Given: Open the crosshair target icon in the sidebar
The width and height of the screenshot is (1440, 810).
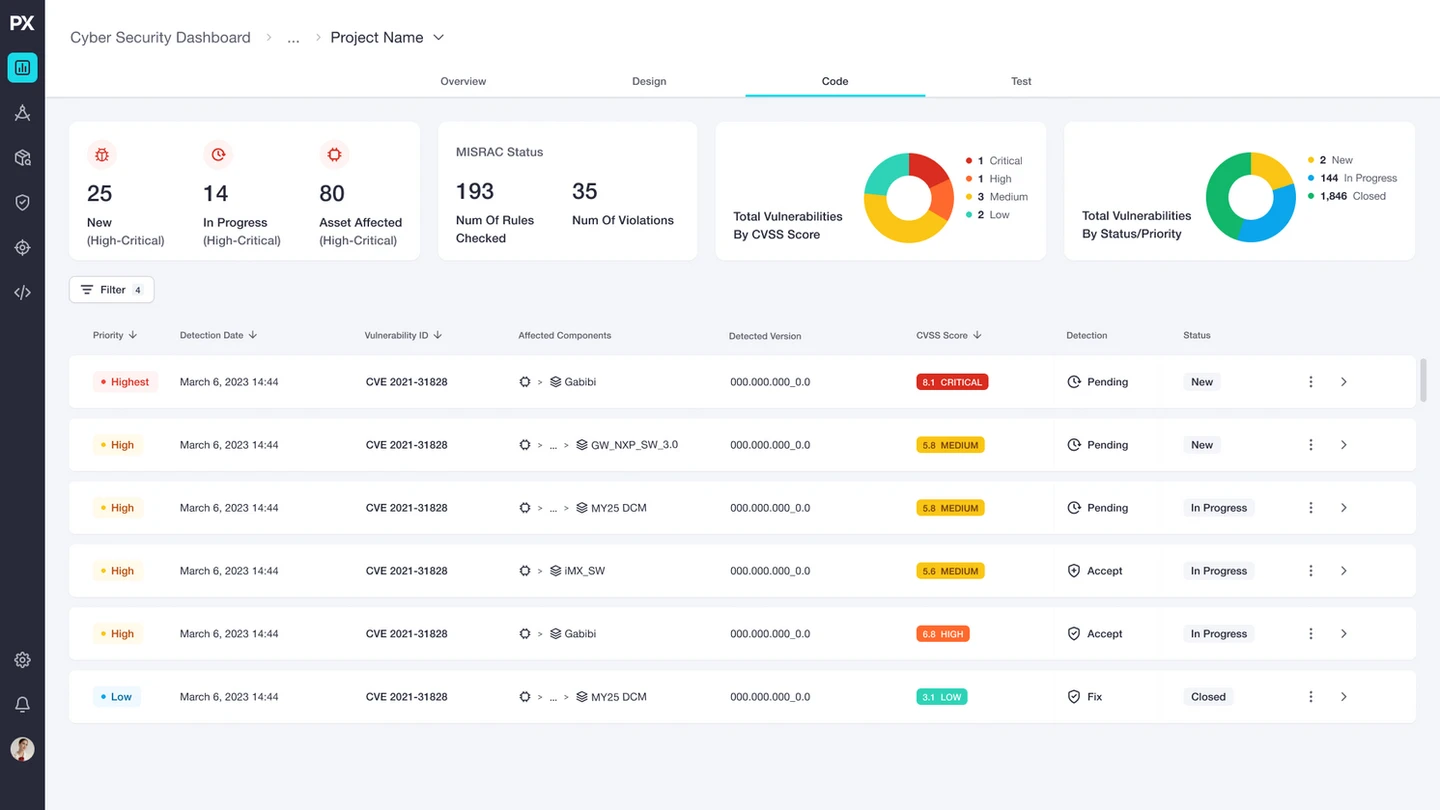Looking at the screenshot, I should (x=22, y=248).
